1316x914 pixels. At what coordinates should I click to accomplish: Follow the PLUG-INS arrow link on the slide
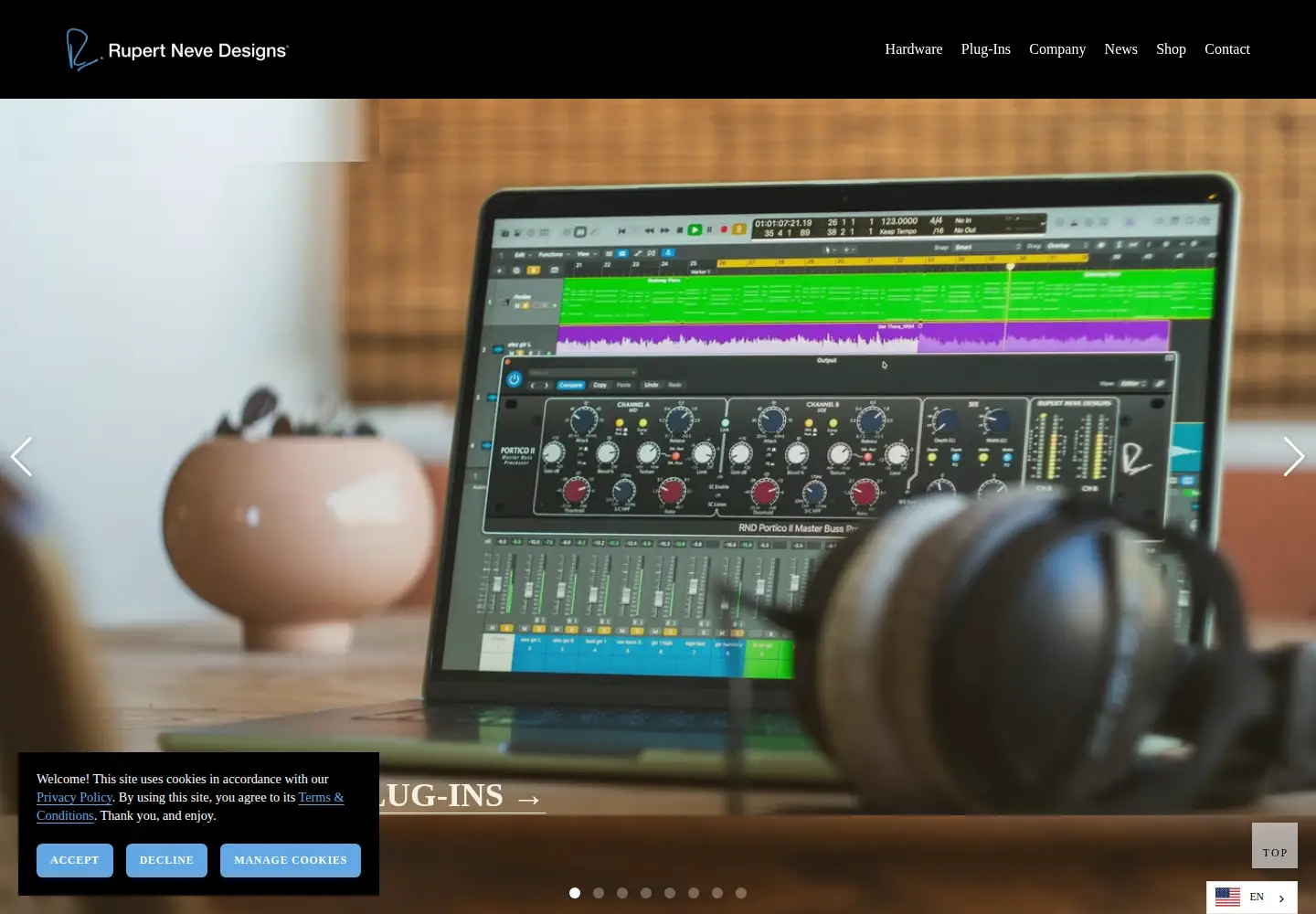coord(462,795)
